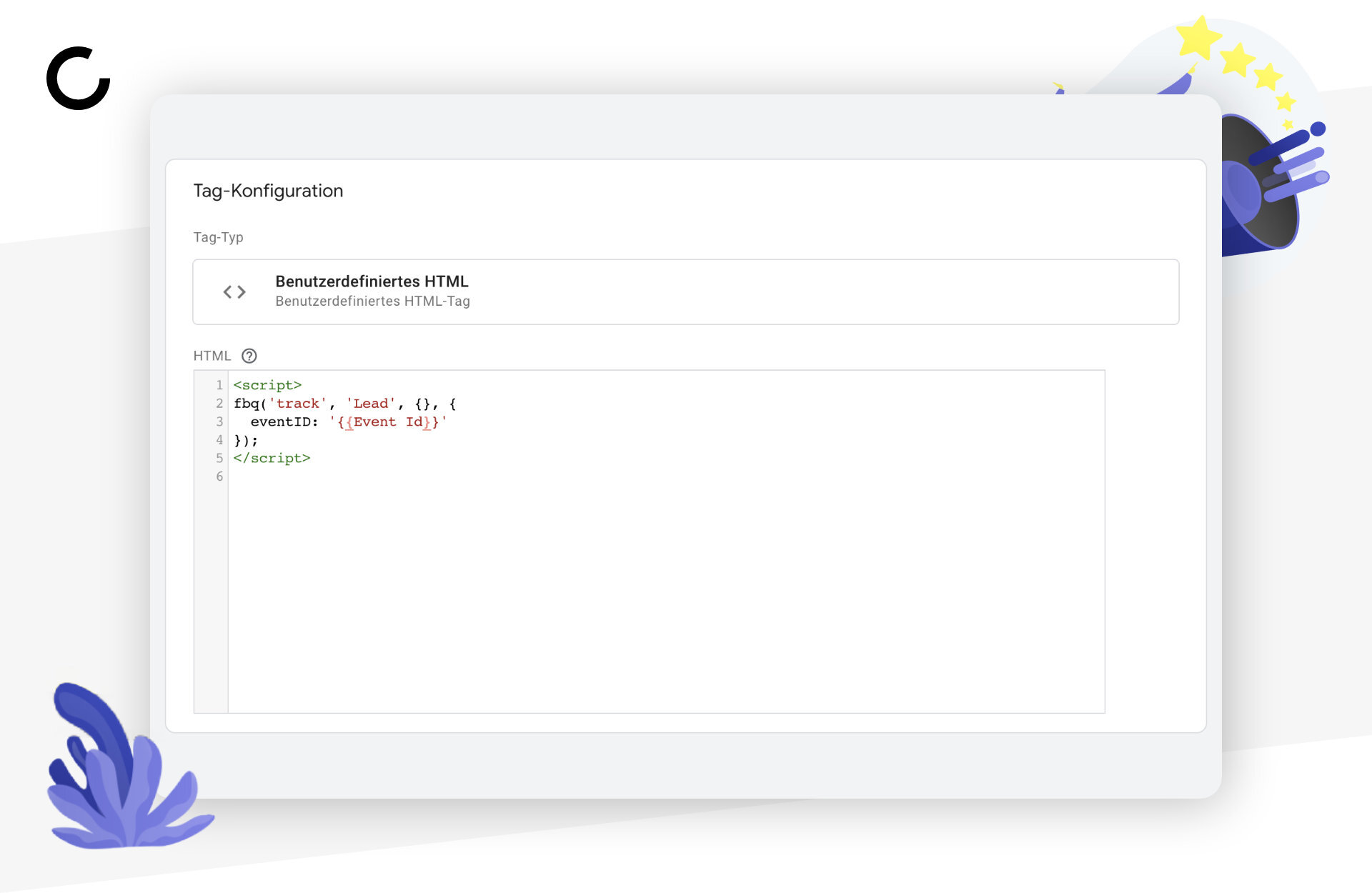Image resolution: width=1372 pixels, height=893 pixels.
Task: Click line number 5 in the gutter
Action: point(219,458)
